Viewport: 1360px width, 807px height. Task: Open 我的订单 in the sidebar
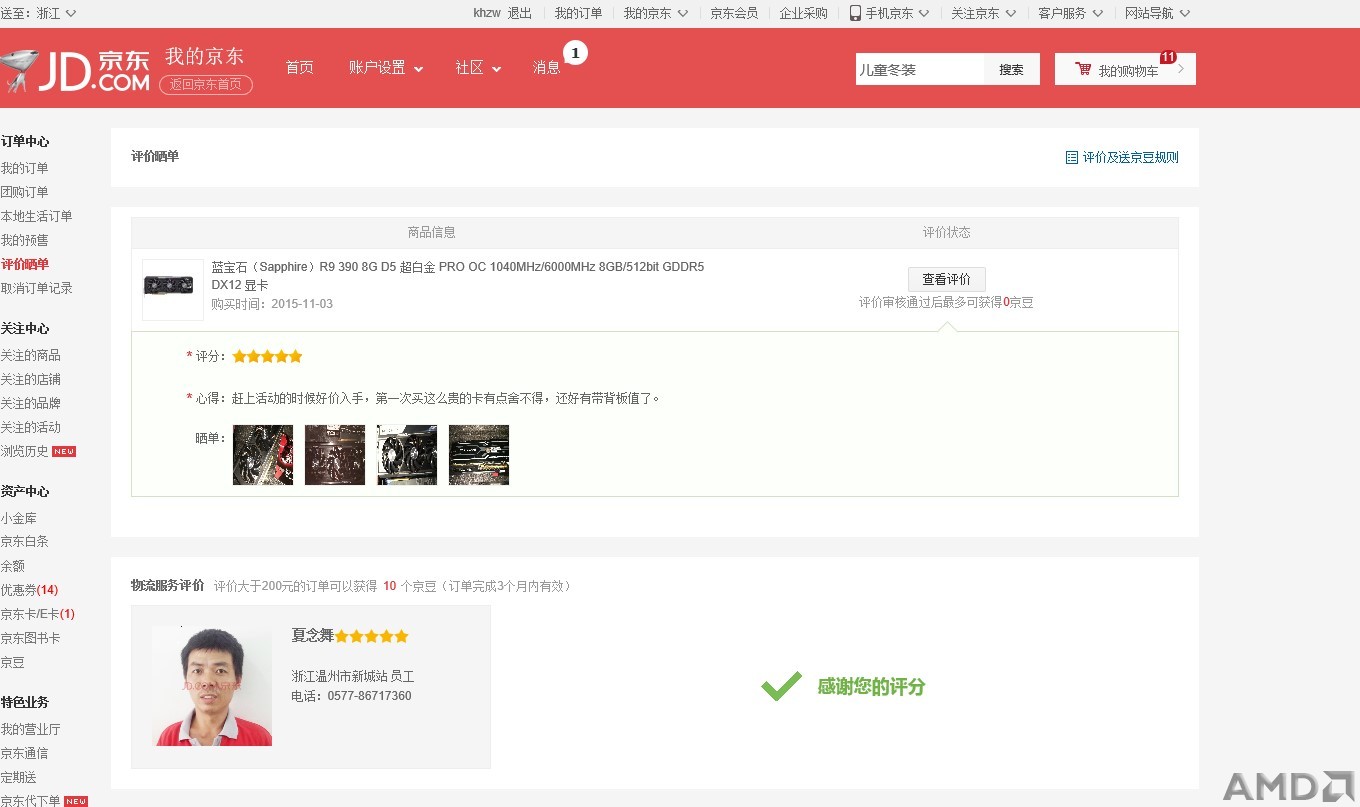pyautogui.click(x=24, y=168)
